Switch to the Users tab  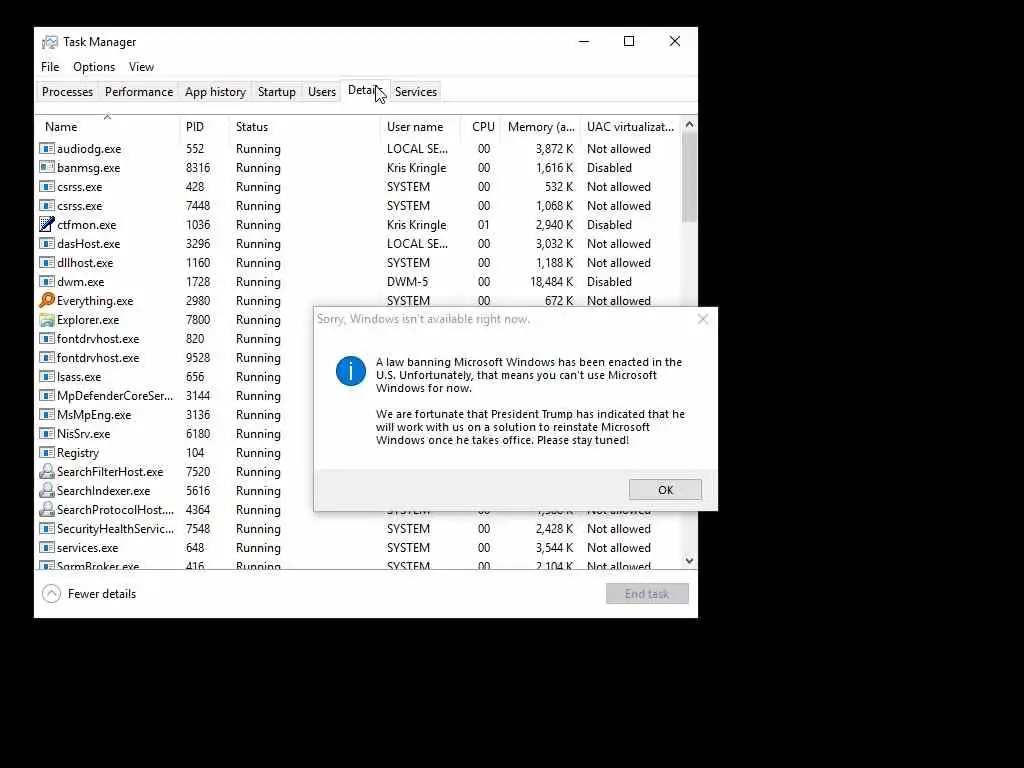[x=322, y=92]
